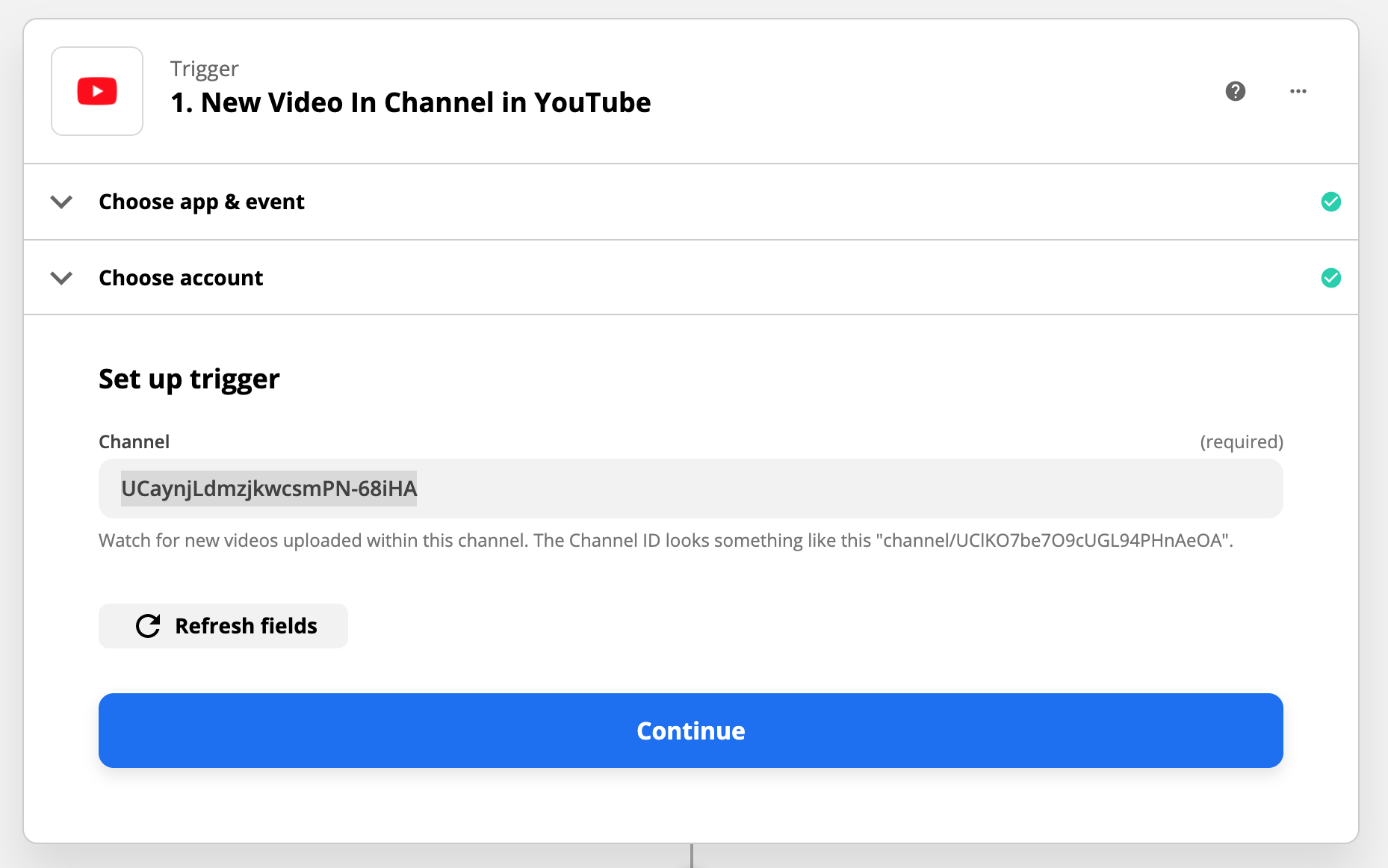Image resolution: width=1388 pixels, height=868 pixels.
Task: Click the circular refresh arrow icon
Action: coord(148,626)
